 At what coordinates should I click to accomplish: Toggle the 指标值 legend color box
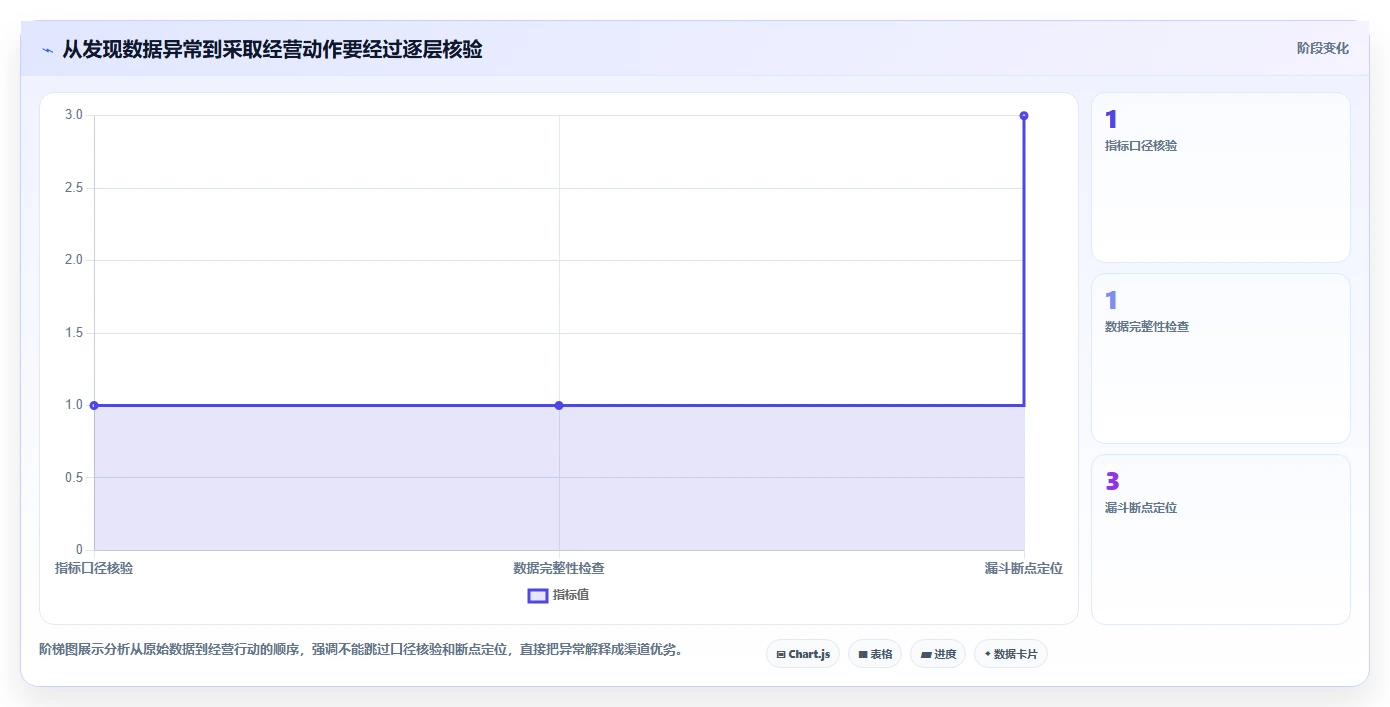538,595
